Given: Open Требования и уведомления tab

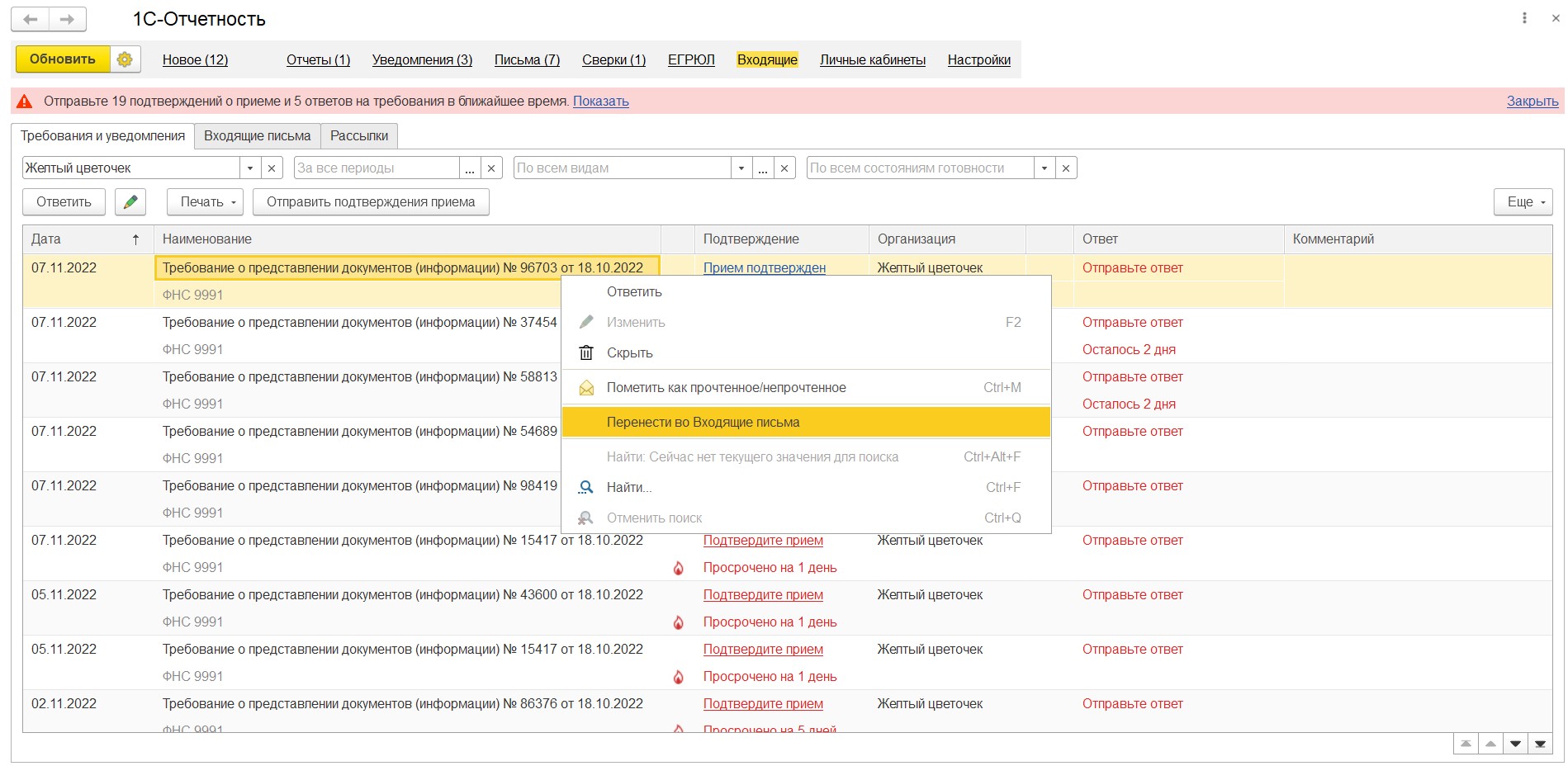Looking at the screenshot, I should point(102,136).
